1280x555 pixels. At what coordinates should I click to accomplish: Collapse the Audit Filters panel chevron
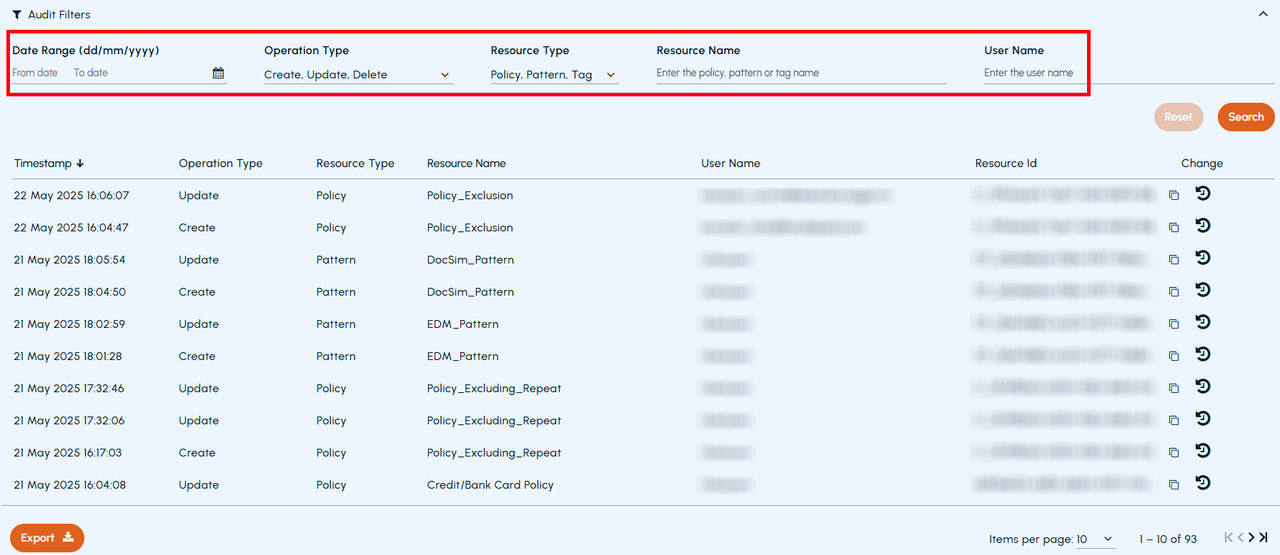[x=1262, y=14]
